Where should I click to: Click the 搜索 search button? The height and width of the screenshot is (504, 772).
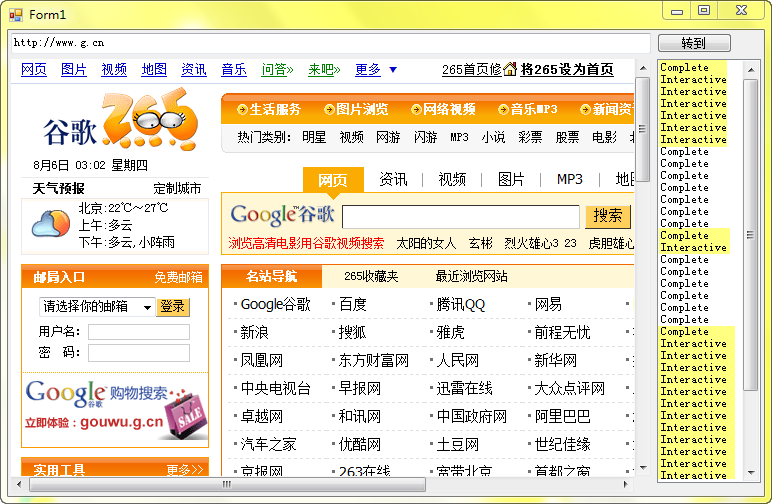click(x=608, y=216)
